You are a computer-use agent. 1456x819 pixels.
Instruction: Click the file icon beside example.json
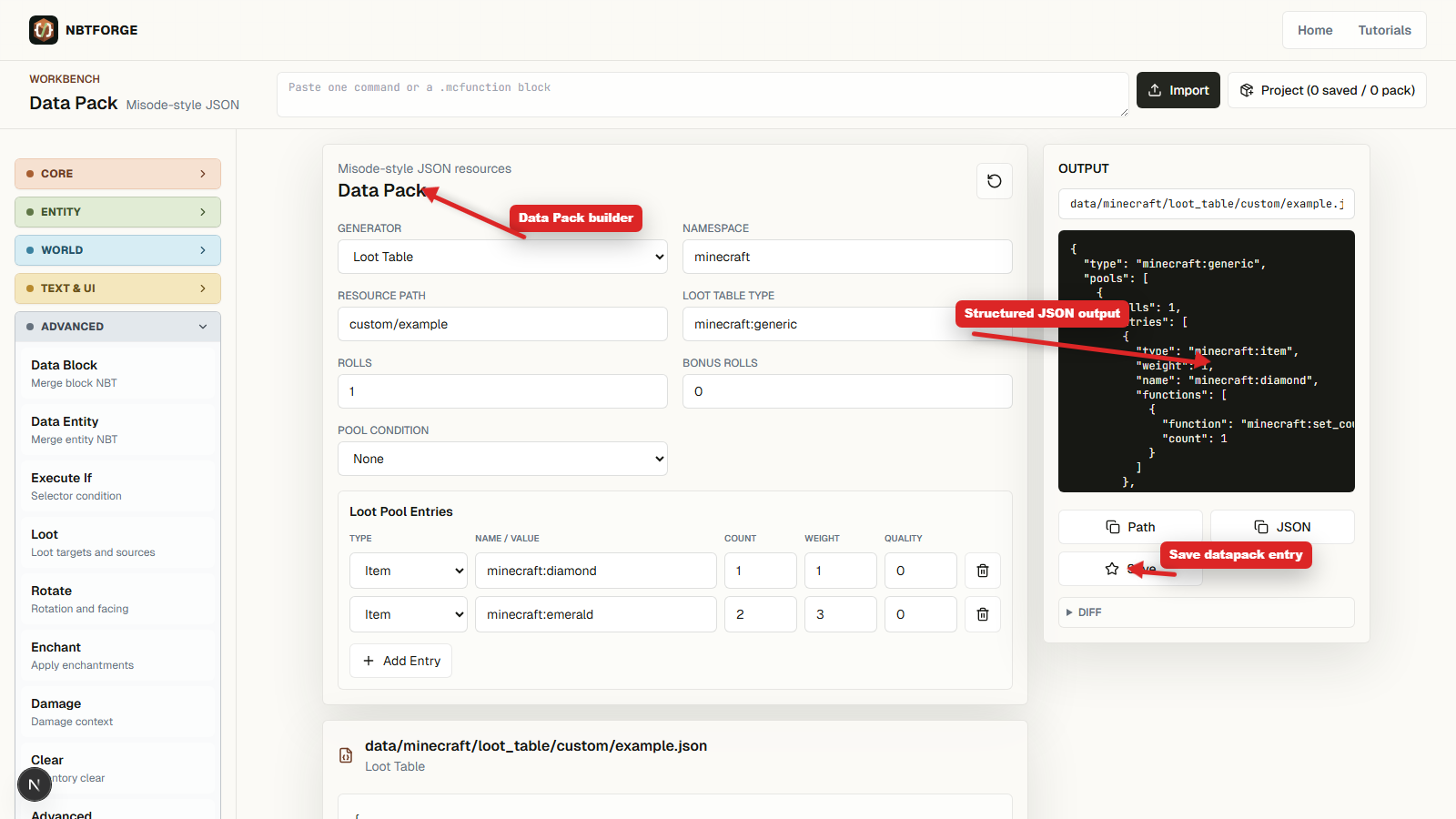(346, 755)
